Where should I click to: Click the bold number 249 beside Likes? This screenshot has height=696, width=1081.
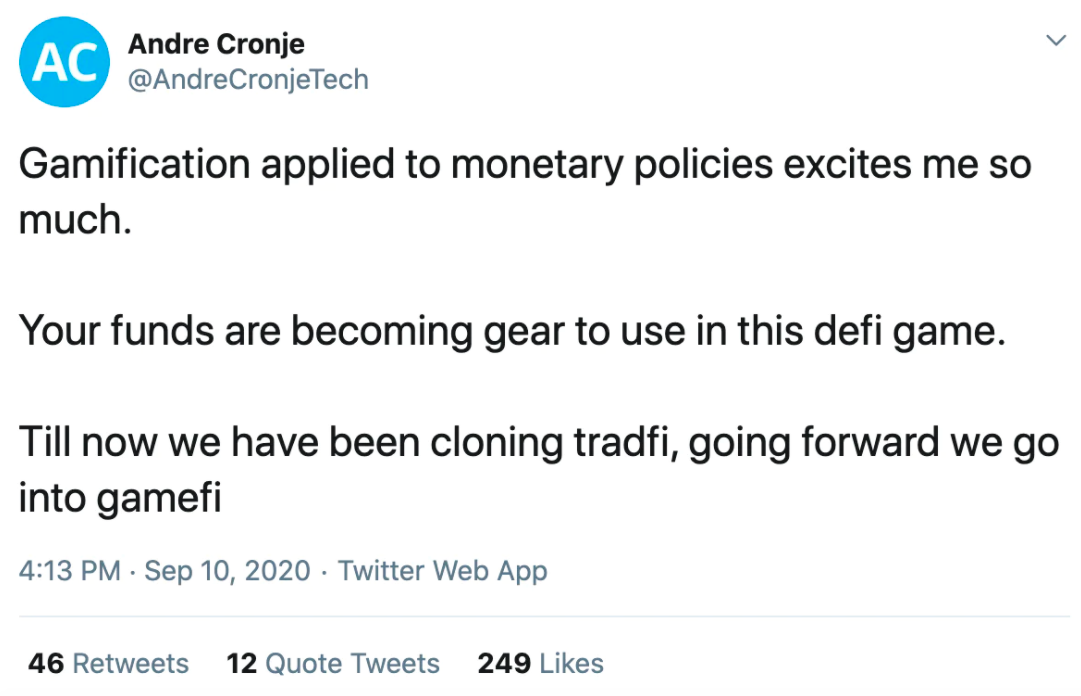pos(504,663)
